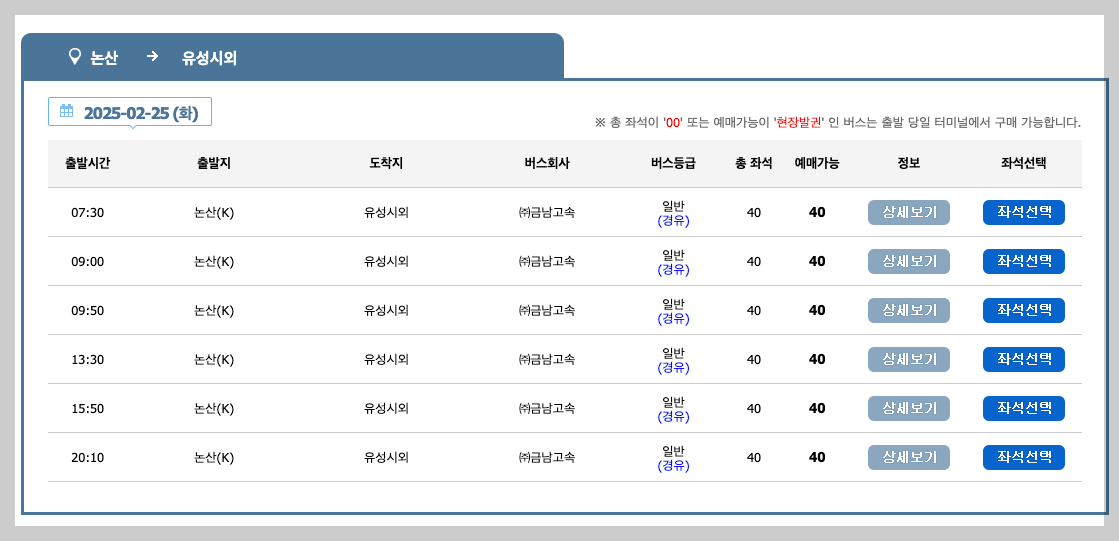Click the 출발지 column header

(214, 163)
